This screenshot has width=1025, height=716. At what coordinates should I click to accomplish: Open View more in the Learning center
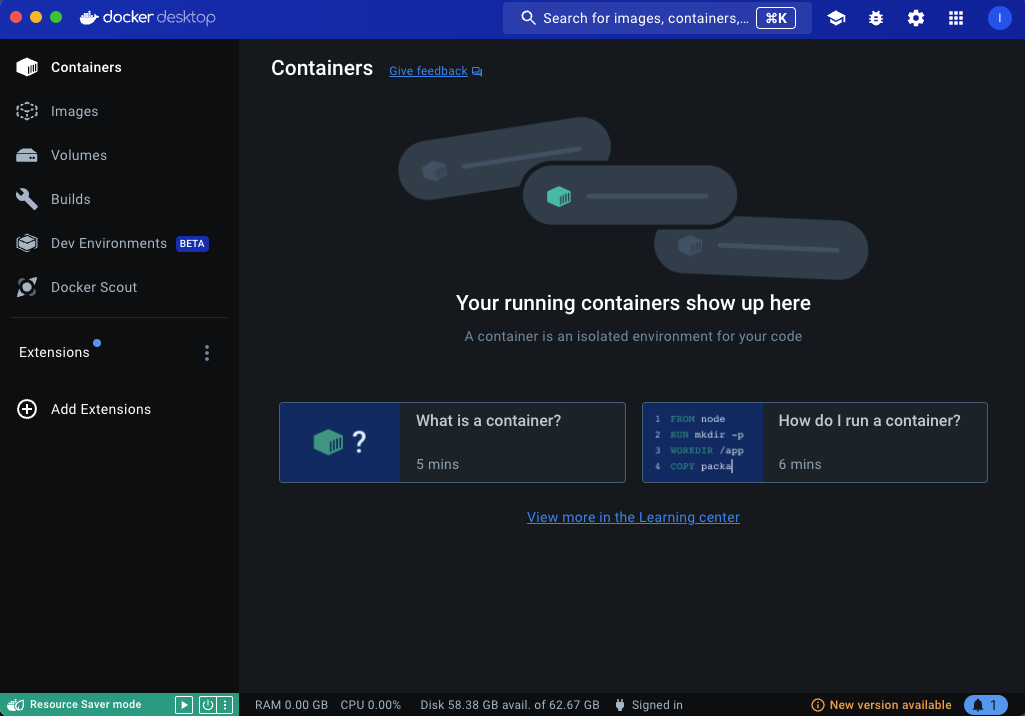coord(633,517)
